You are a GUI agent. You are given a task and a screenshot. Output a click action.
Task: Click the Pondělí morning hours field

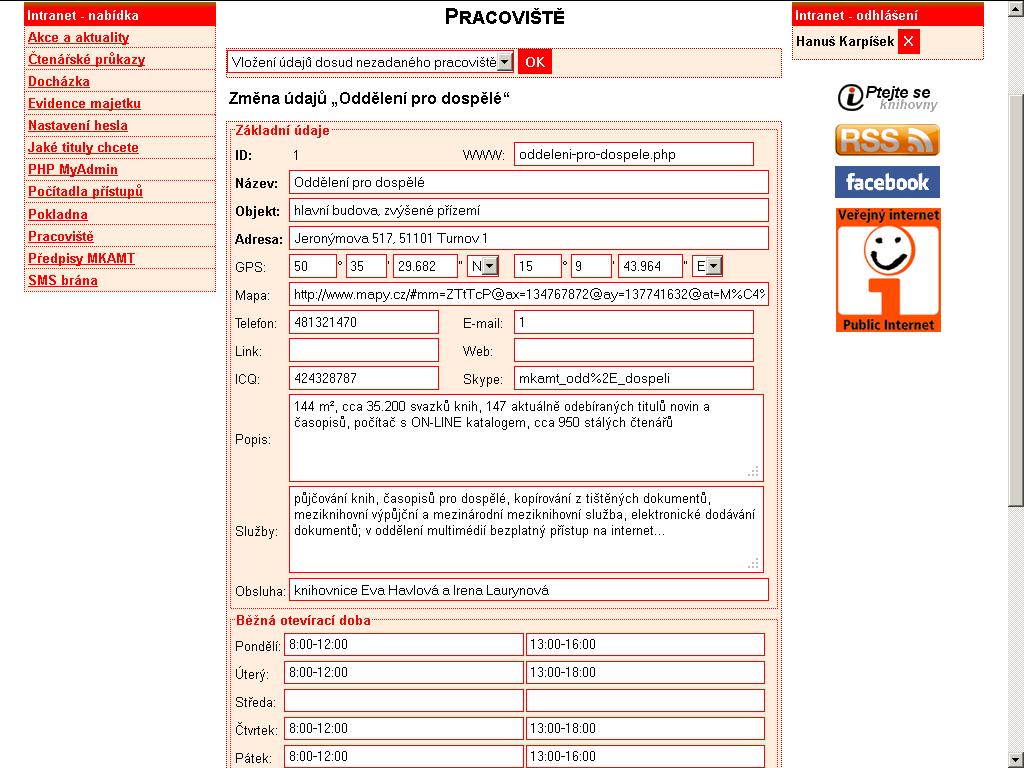pyautogui.click(x=404, y=645)
